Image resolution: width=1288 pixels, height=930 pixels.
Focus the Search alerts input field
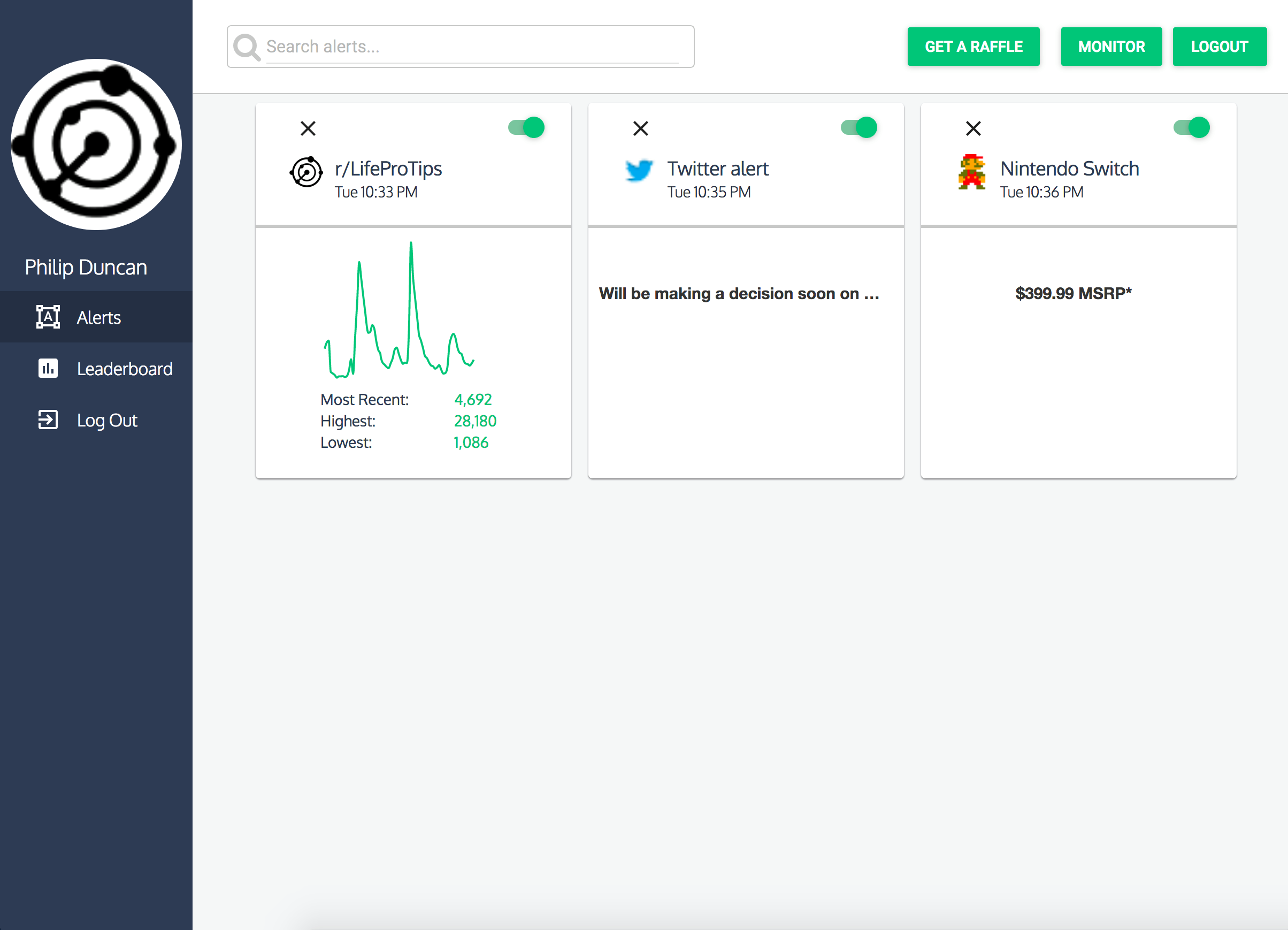(x=471, y=47)
